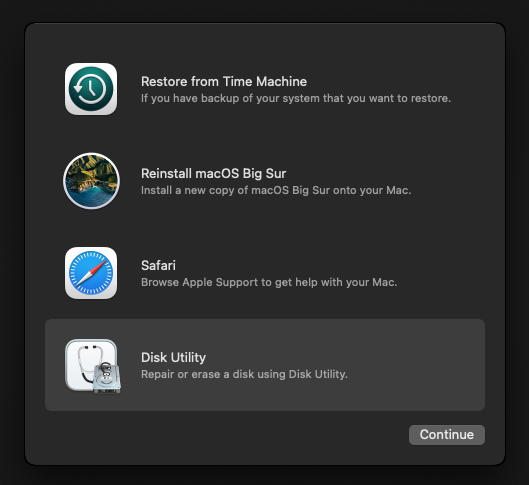
Task: Select "Restore from Time Machine" title
Action: (224, 82)
